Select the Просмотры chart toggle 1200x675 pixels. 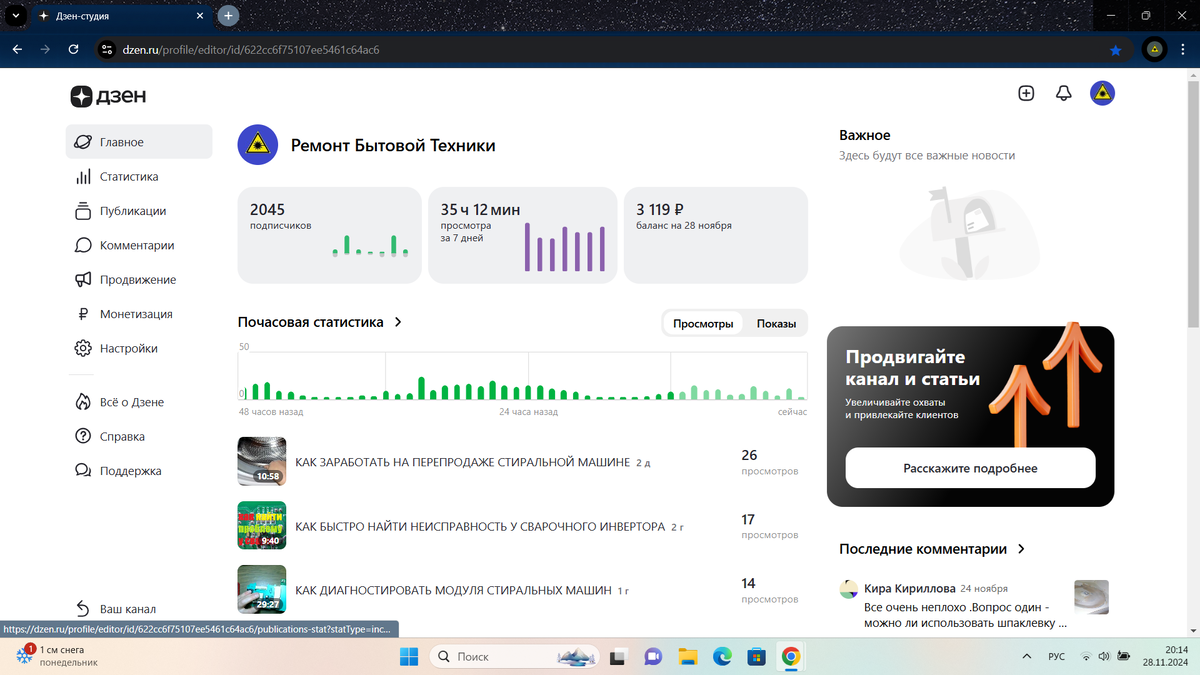click(x=703, y=324)
